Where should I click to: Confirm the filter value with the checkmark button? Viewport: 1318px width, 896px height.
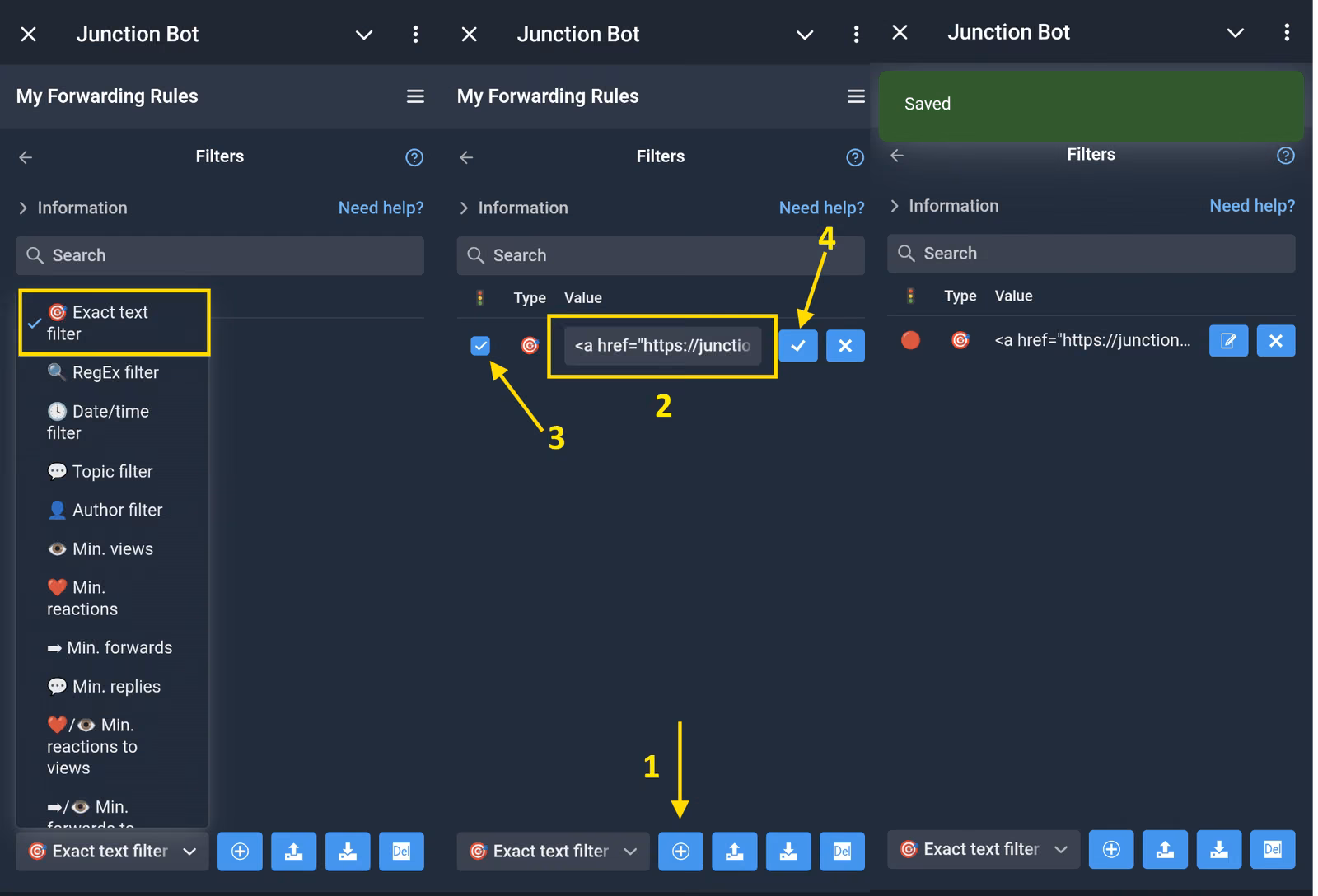(x=798, y=346)
